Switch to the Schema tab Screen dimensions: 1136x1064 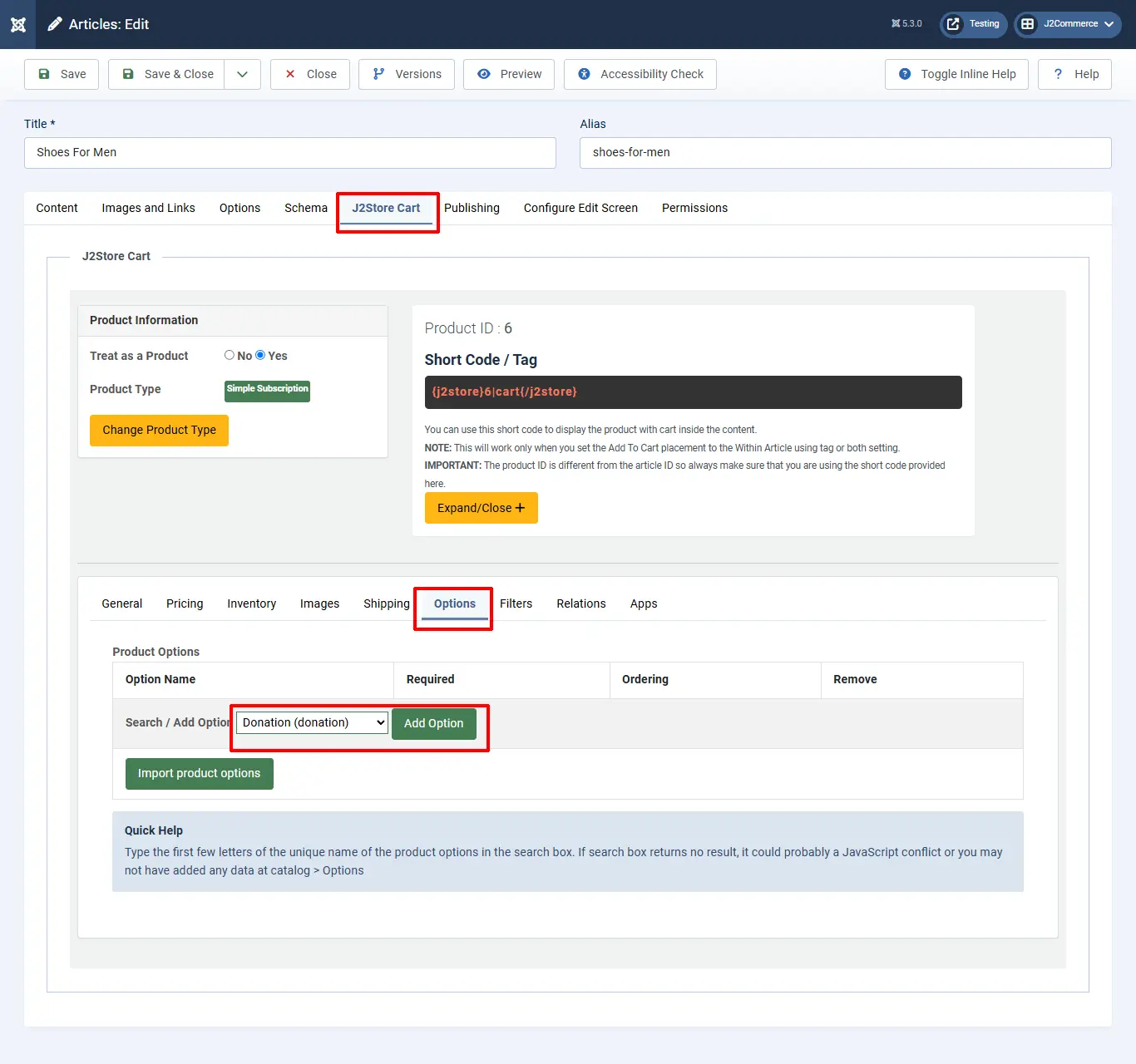[306, 208]
